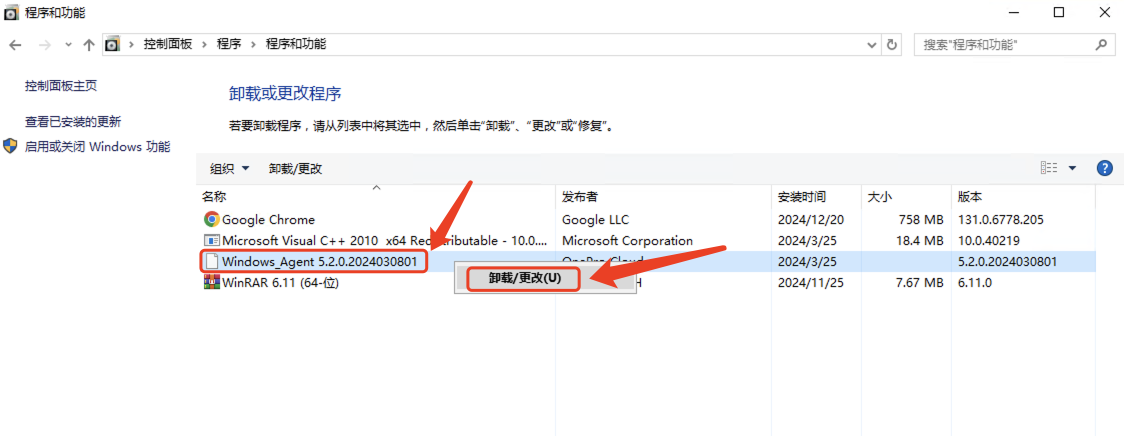This screenshot has width=1124, height=436.
Task: Click the Back navigation arrow
Action: tap(14, 44)
